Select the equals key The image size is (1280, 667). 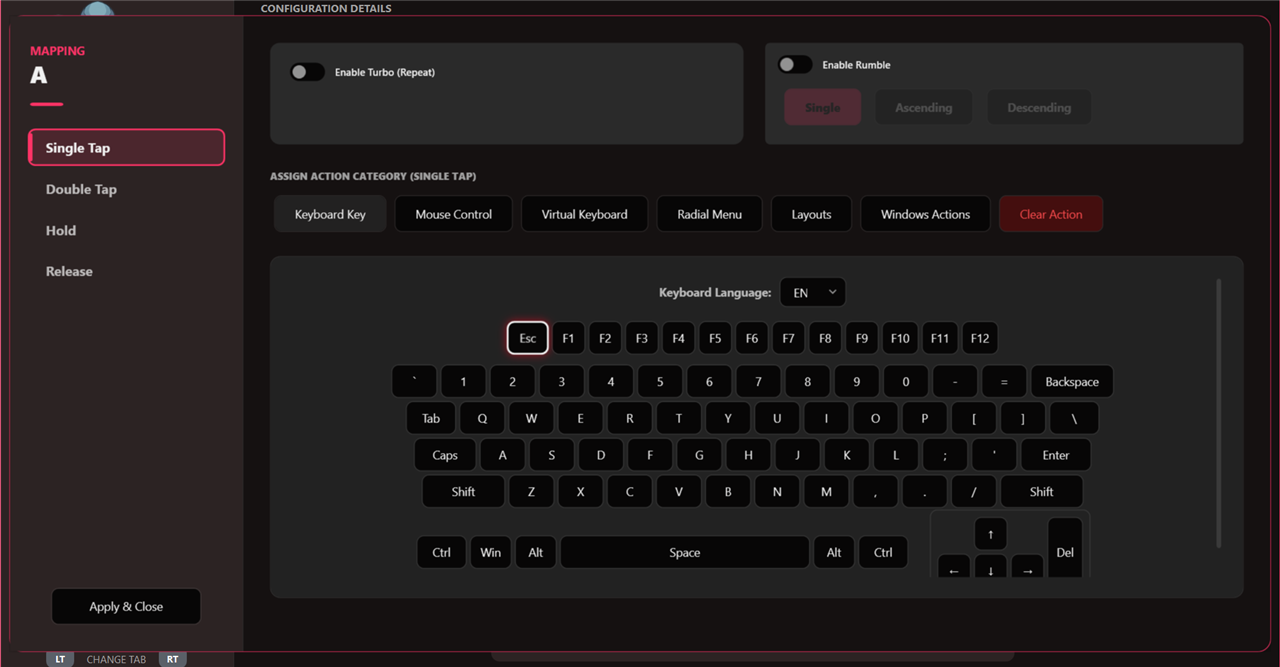pyautogui.click(x=1004, y=382)
